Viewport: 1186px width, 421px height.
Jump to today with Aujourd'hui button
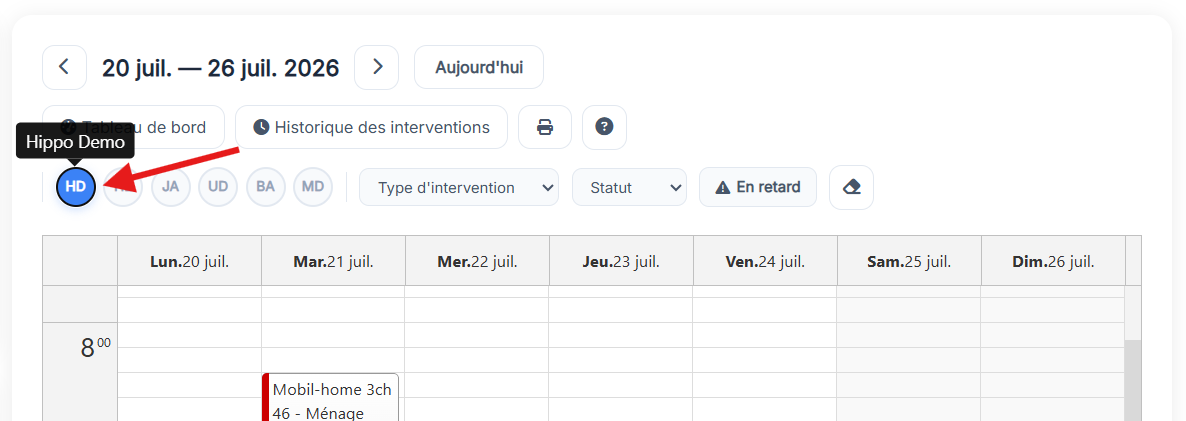coord(479,67)
